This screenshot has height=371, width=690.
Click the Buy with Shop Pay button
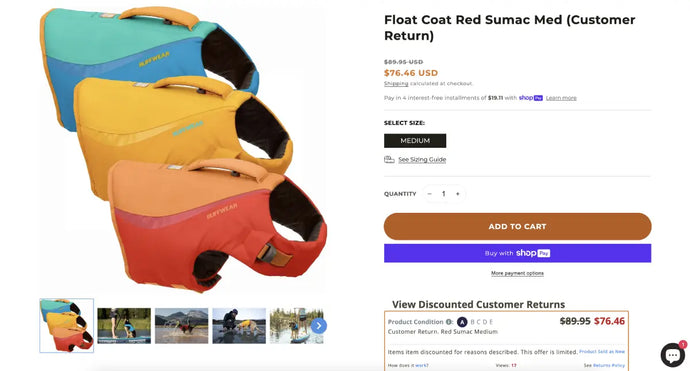518,253
